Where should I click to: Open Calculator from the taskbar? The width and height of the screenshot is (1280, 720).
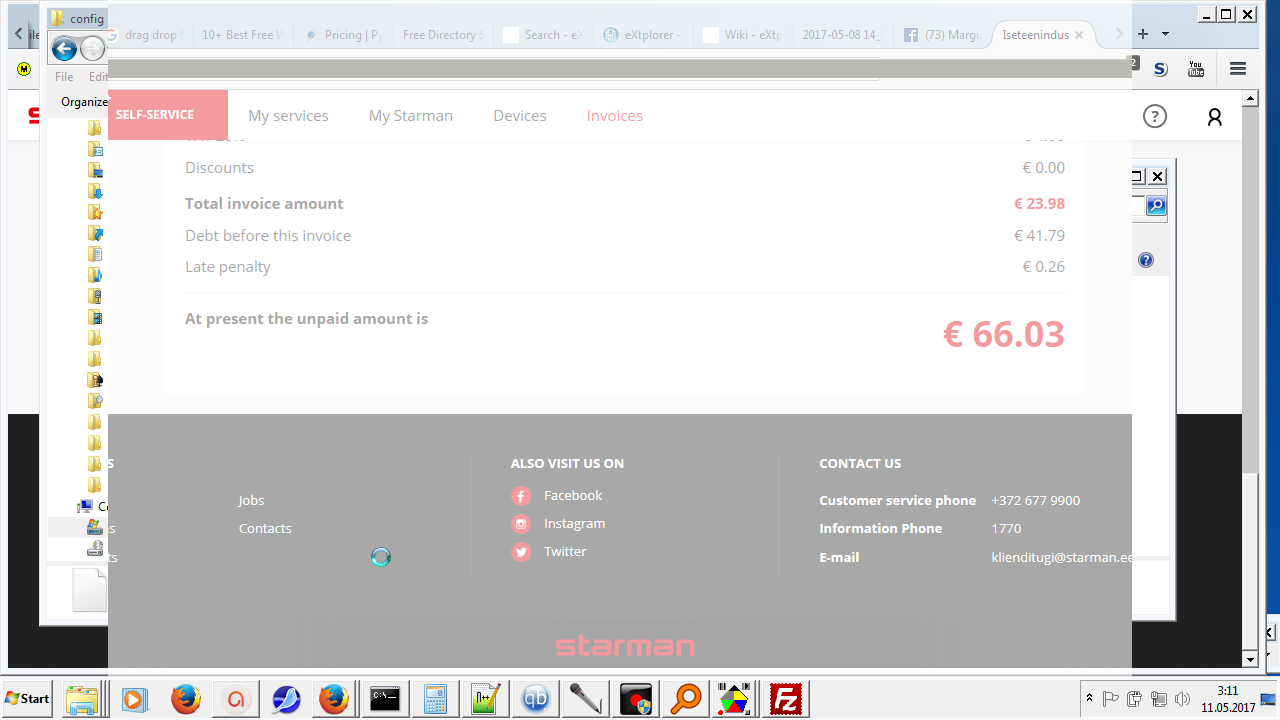[436, 699]
